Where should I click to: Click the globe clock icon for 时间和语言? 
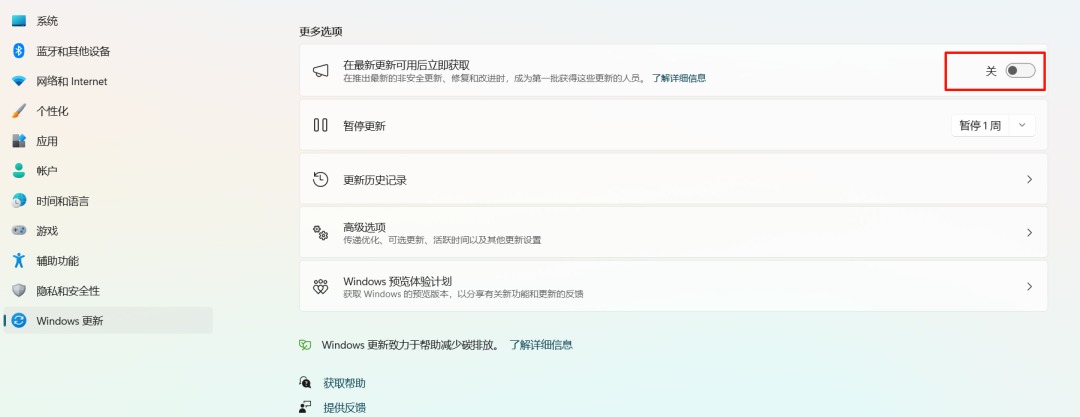pyautogui.click(x=19, y=201)
